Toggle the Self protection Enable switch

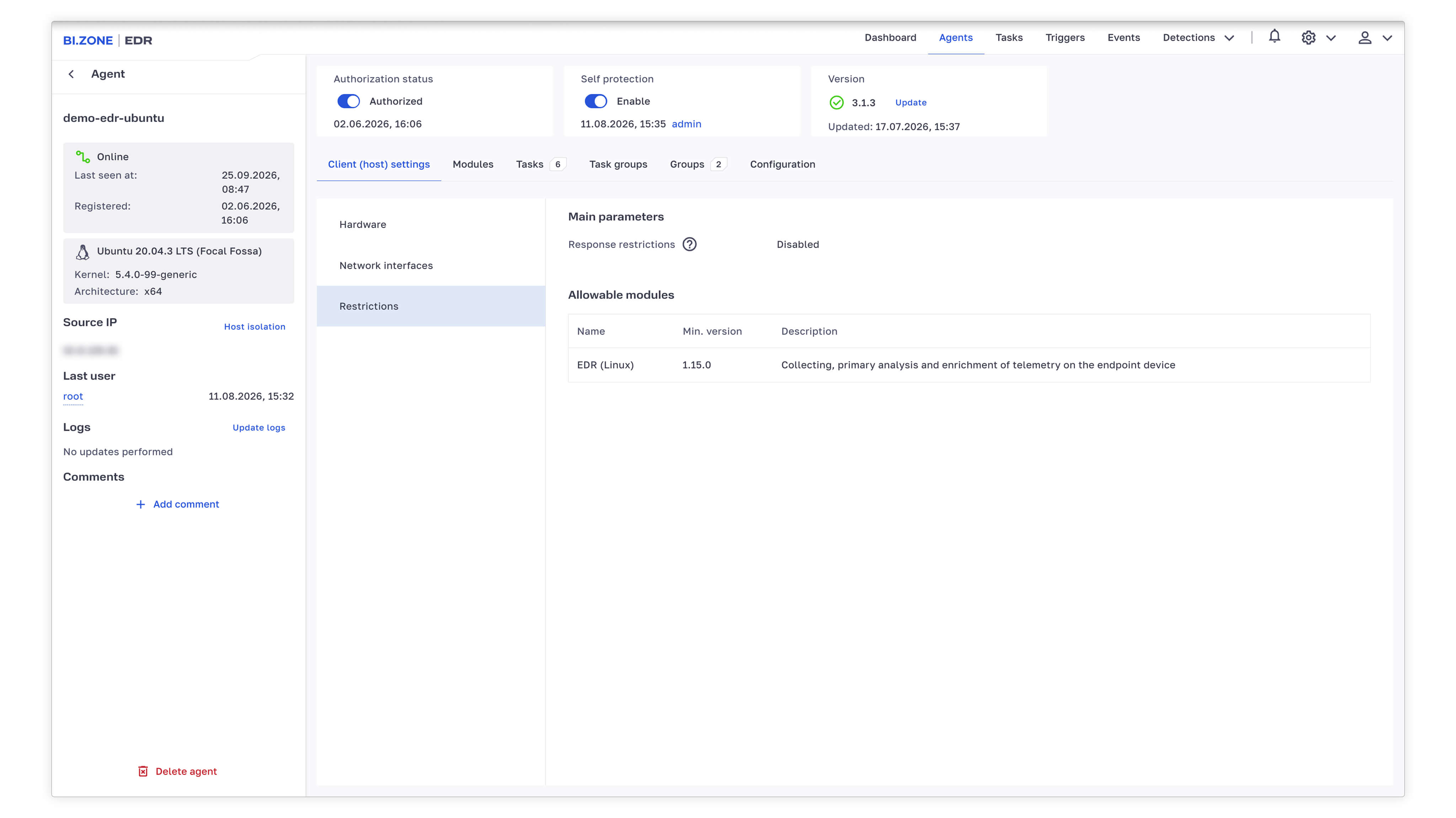pyautogui.click(x=596, y=102)
